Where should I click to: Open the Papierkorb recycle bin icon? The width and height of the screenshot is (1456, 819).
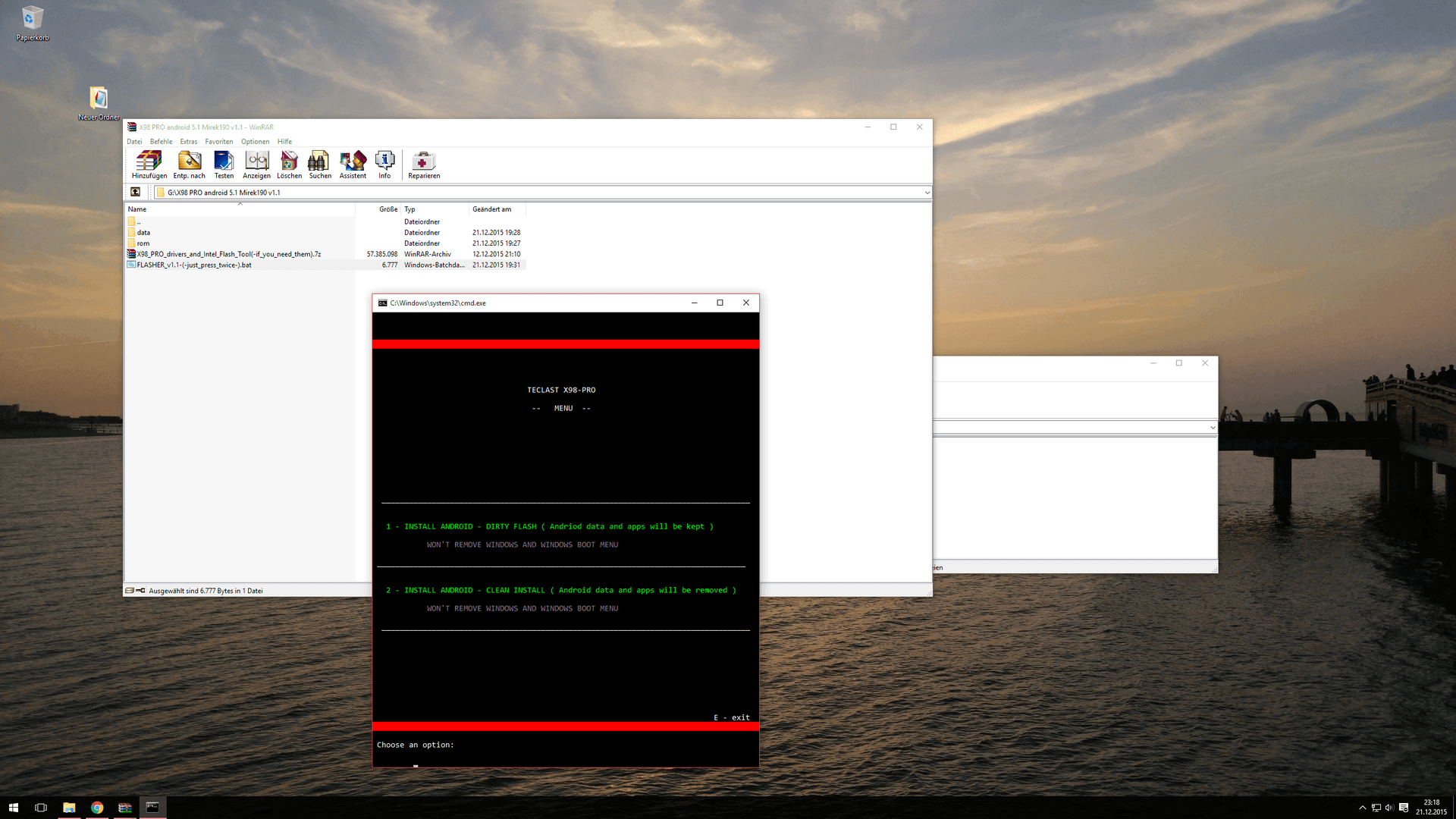click(x=33, y=23)
